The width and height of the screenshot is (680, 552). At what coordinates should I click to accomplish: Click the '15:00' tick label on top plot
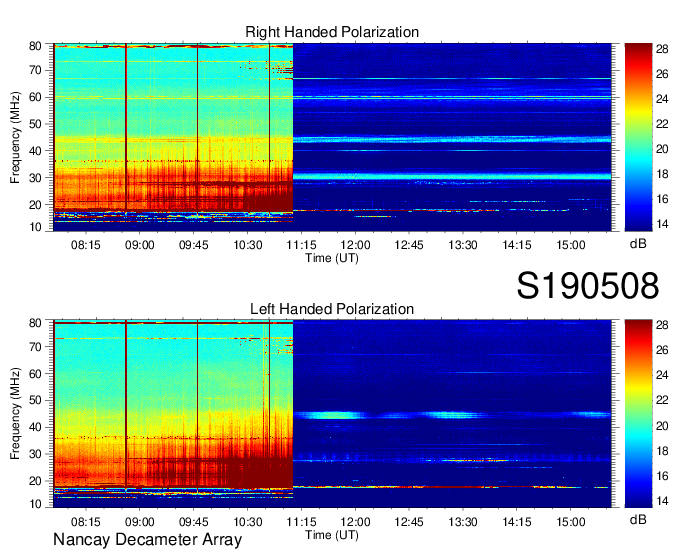click(571, 245)
